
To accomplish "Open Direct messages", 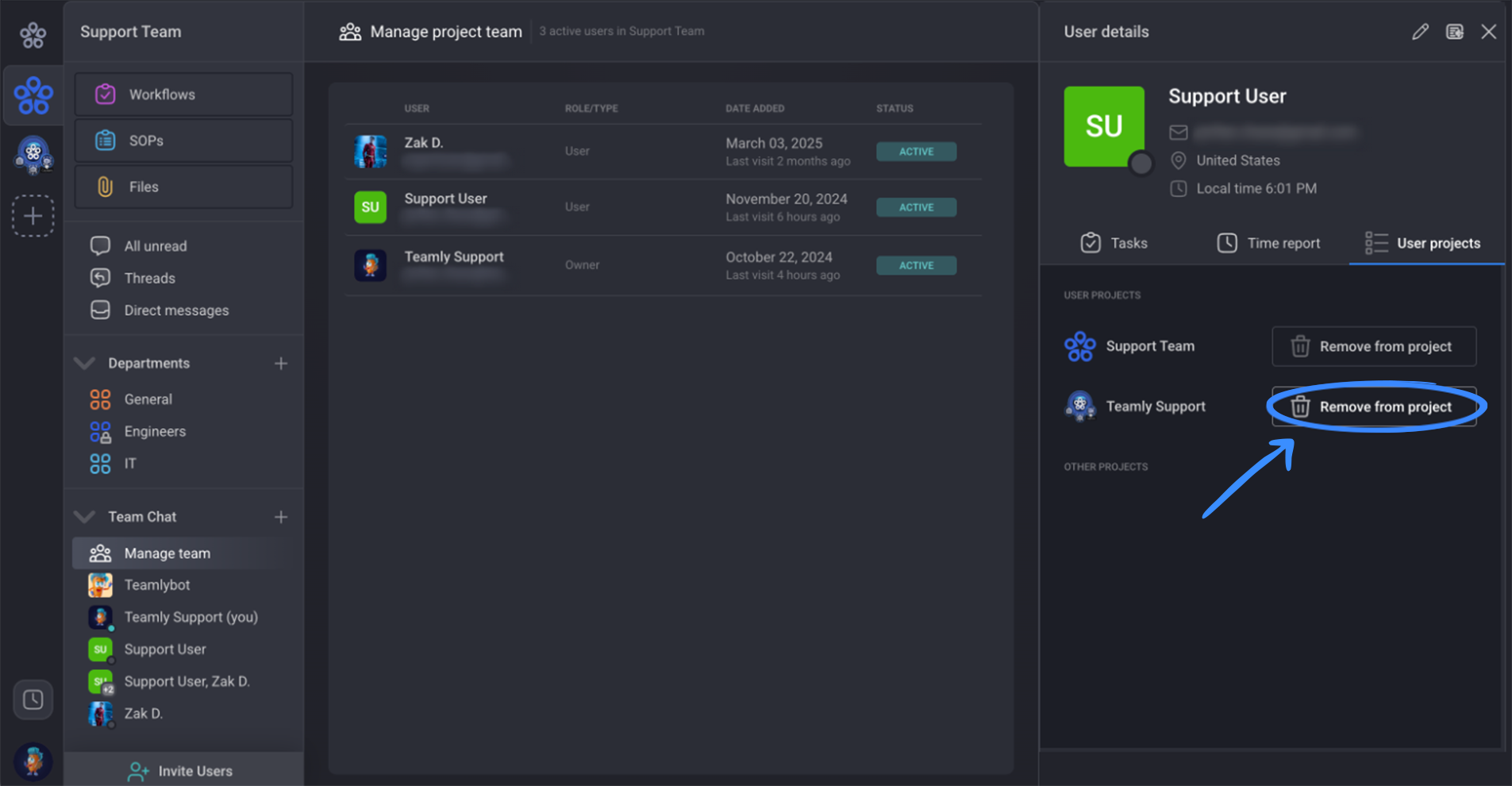I will pyautogui.click(x=176, y=310).
